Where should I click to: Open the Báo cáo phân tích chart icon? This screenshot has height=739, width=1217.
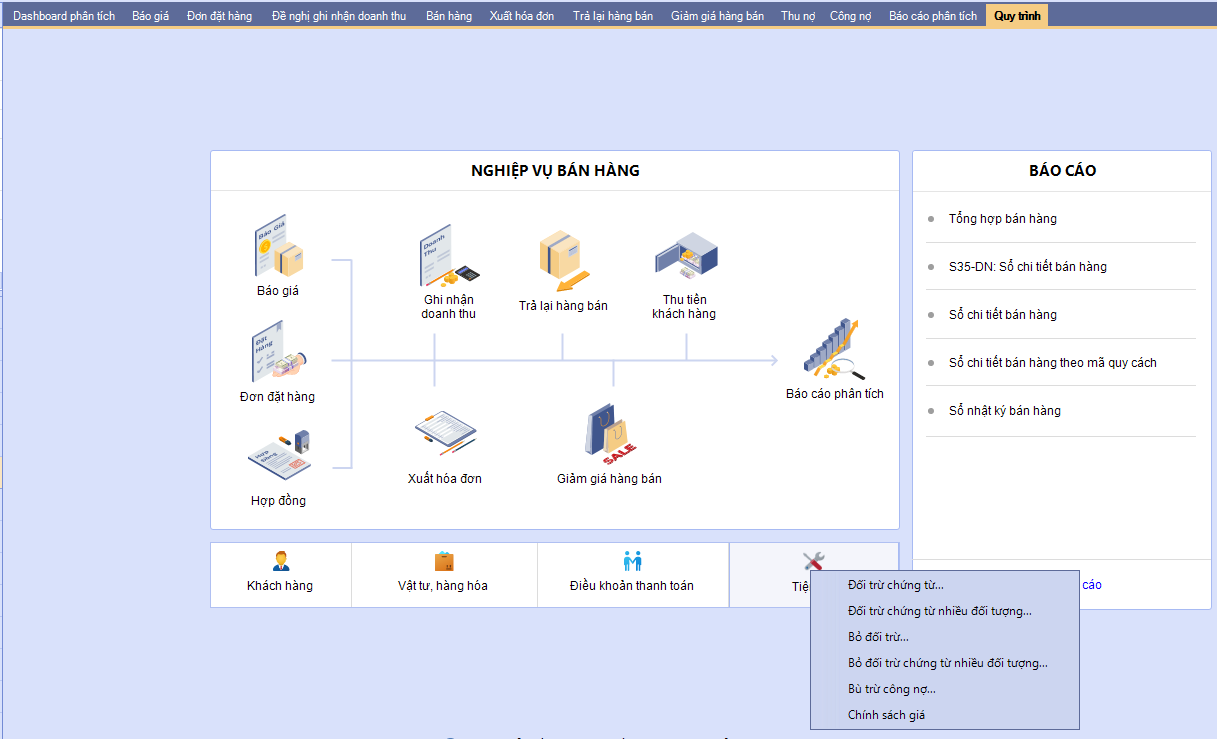833,350
